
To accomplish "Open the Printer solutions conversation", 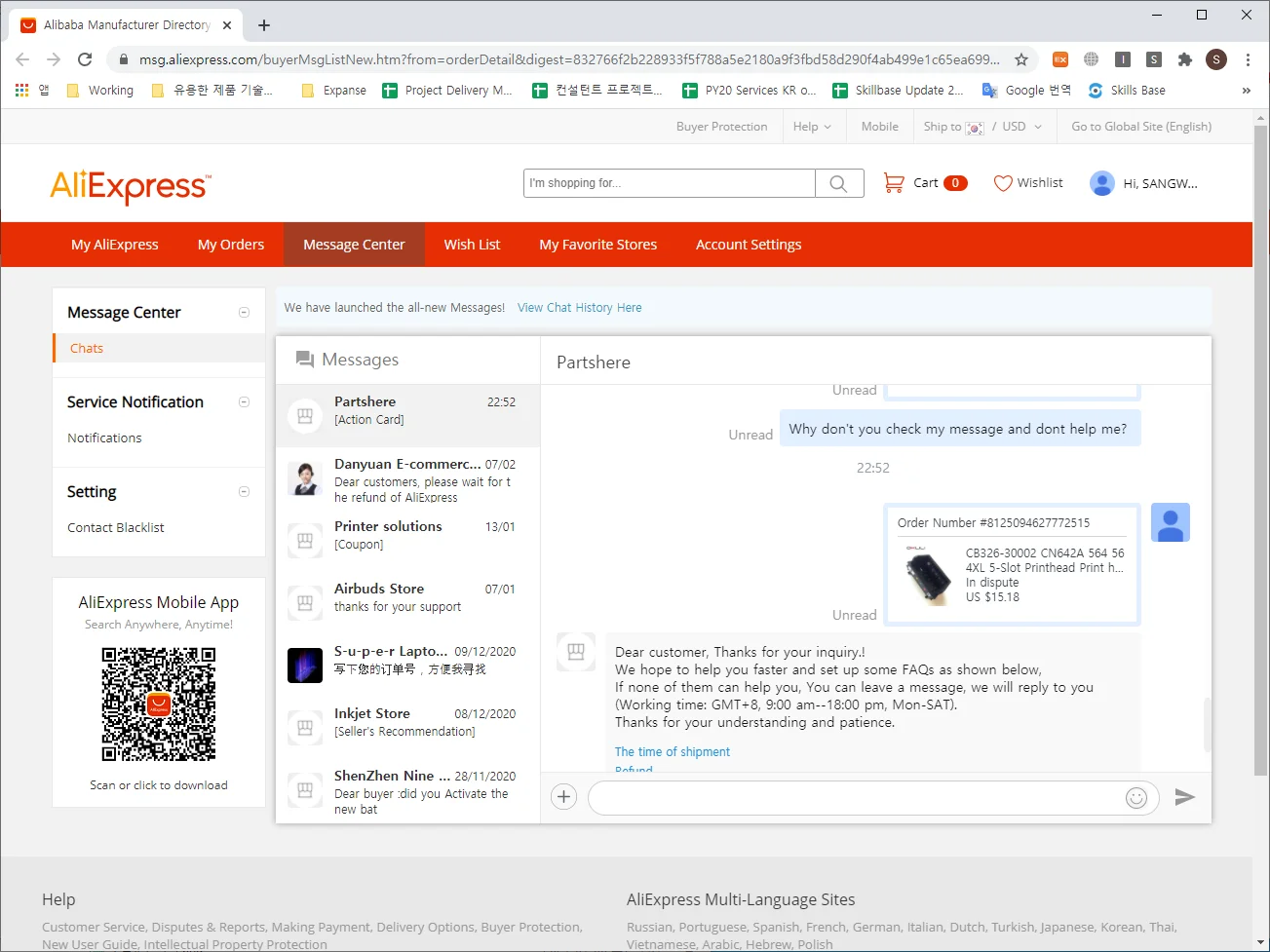I will pos(408,541).
